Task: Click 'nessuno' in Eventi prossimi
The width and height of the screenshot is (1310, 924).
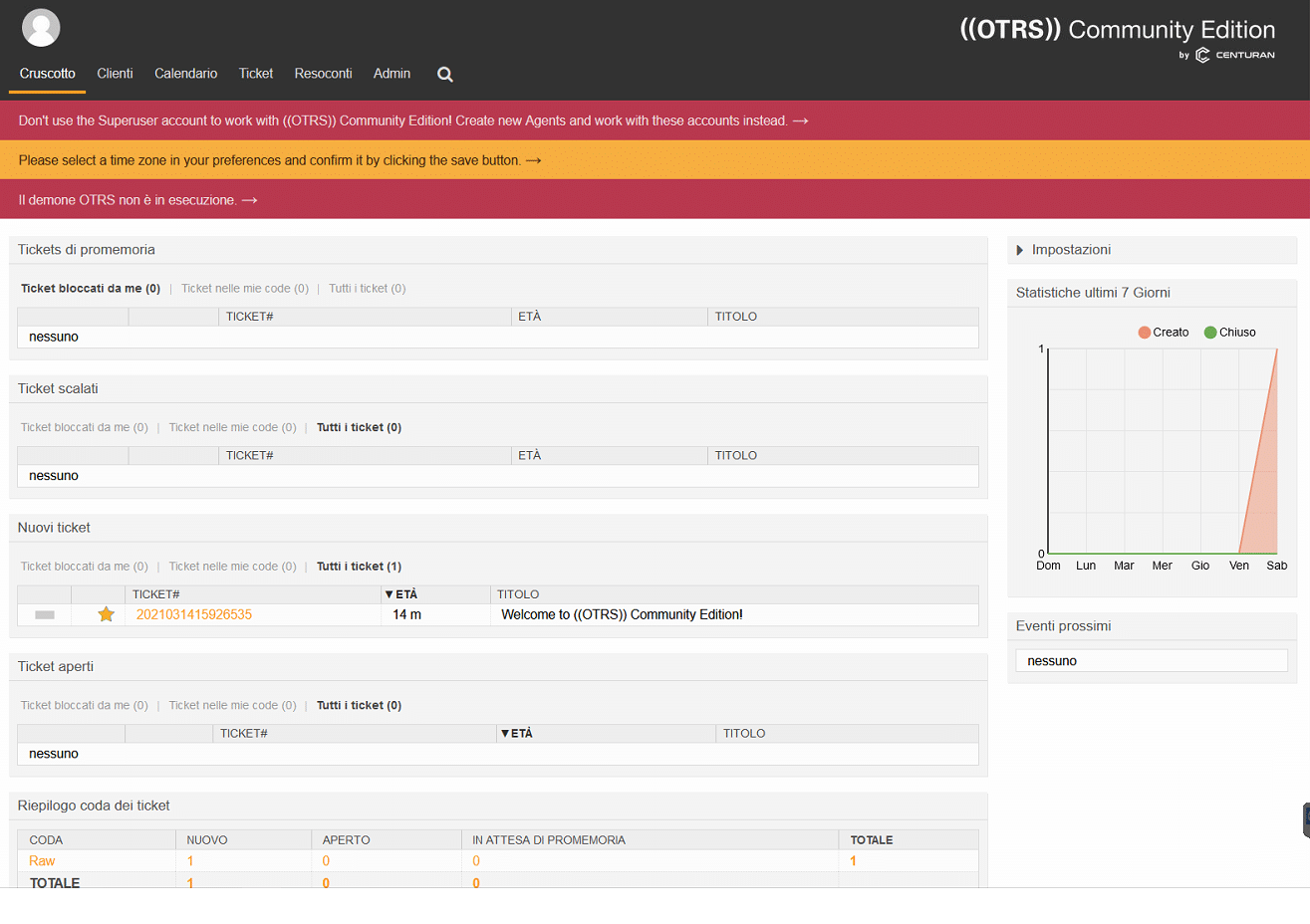Action: click(1052, 661)
